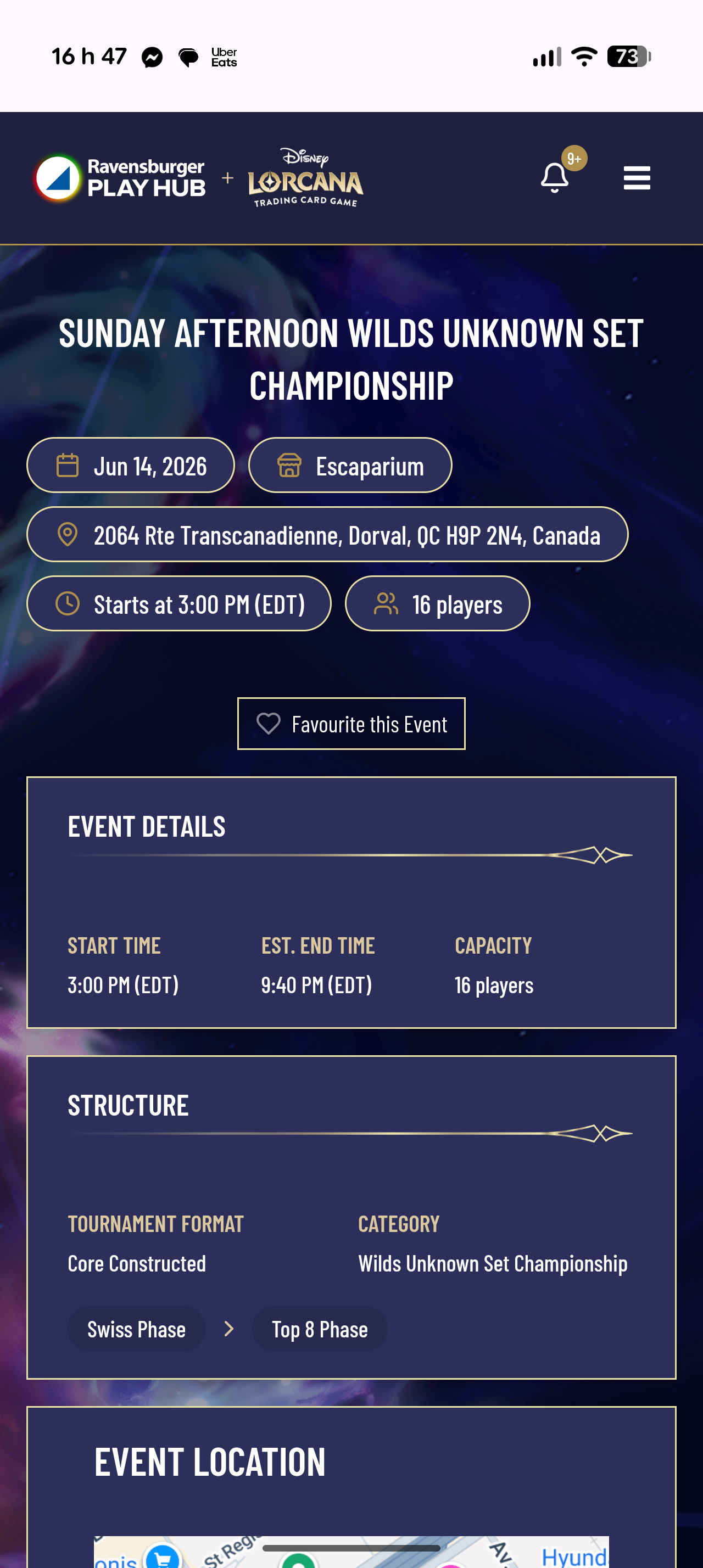This screenshot has width=703, height=1568.
Task: Open the Dorval address in maps
Action: [327, 534]
